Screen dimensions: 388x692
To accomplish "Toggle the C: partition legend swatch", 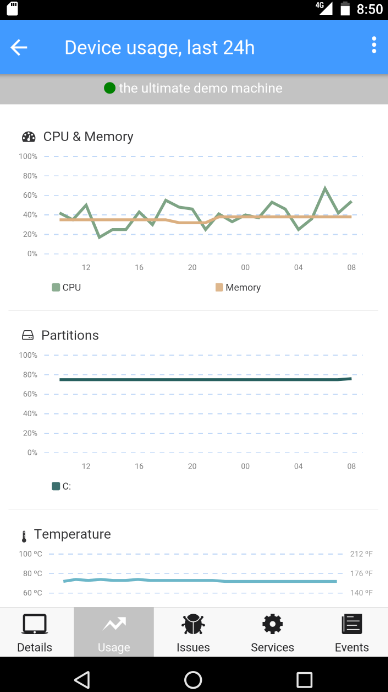I will (56, 486).
